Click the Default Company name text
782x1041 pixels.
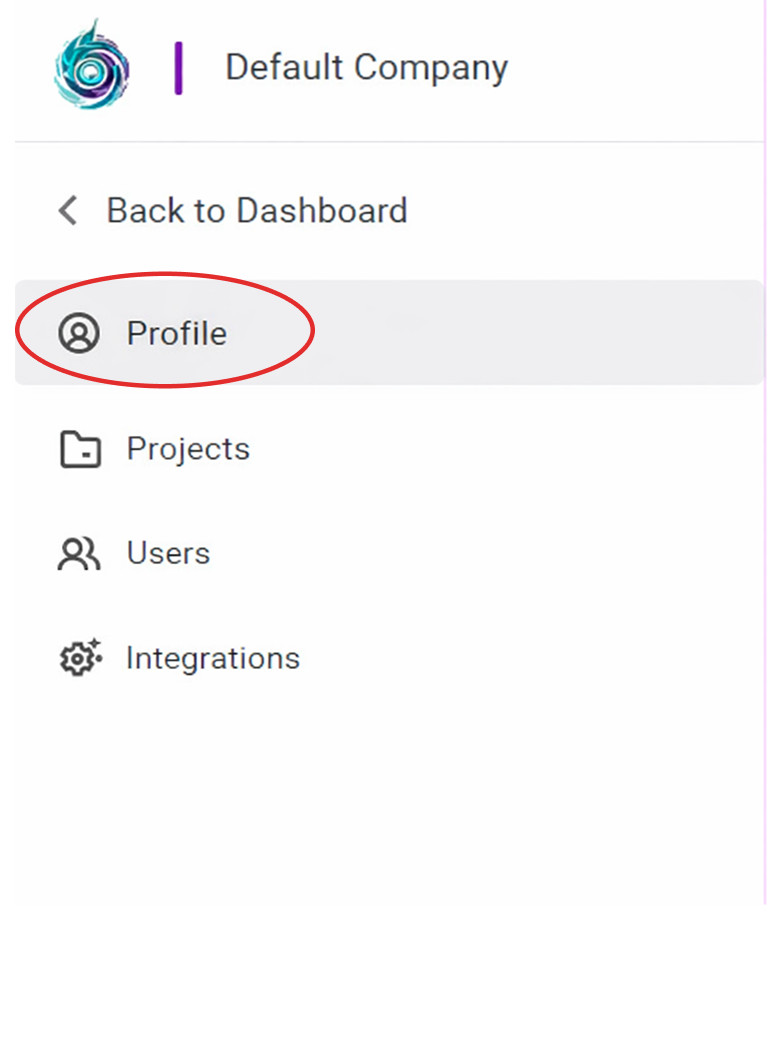(366, 67)
